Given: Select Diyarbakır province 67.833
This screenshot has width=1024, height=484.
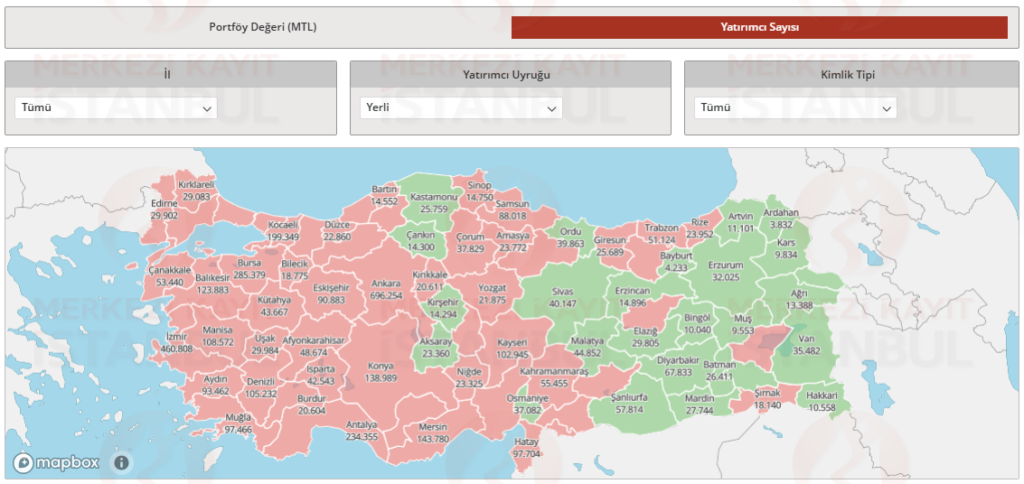Looking at the screenshot, I should pyautogui.click(x=679, y=366).
